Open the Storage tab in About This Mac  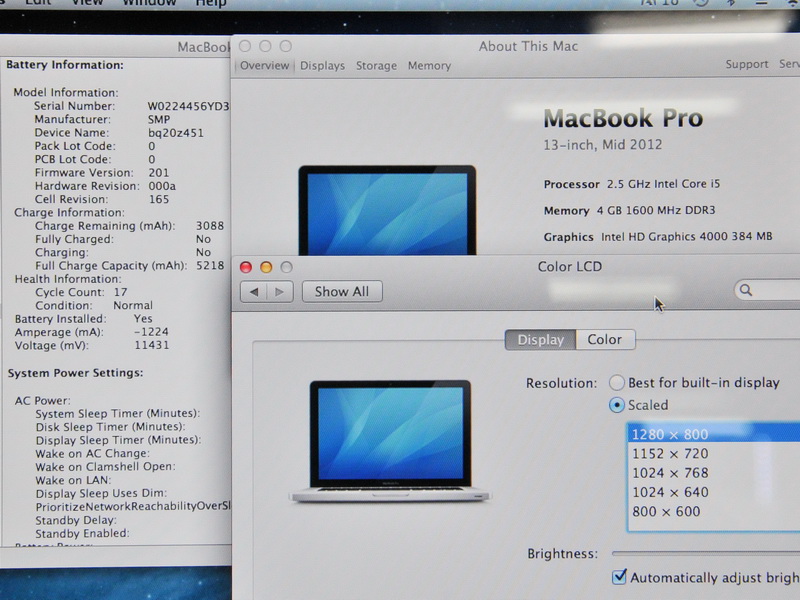pyautogui.click(x=377, y=66)
